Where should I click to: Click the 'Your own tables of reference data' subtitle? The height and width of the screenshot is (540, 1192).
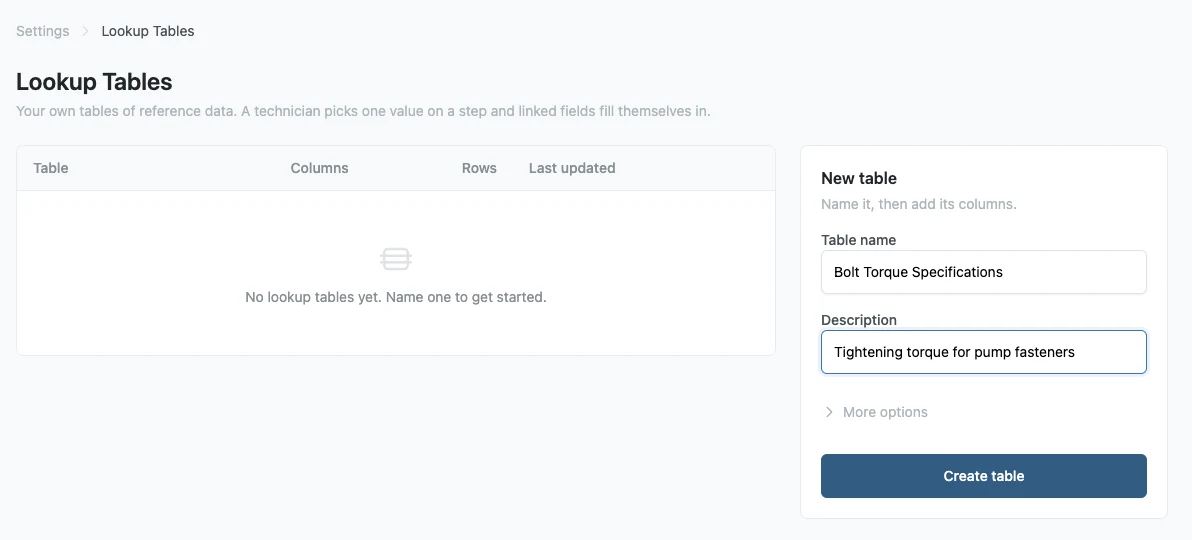(x=363, y=112)
